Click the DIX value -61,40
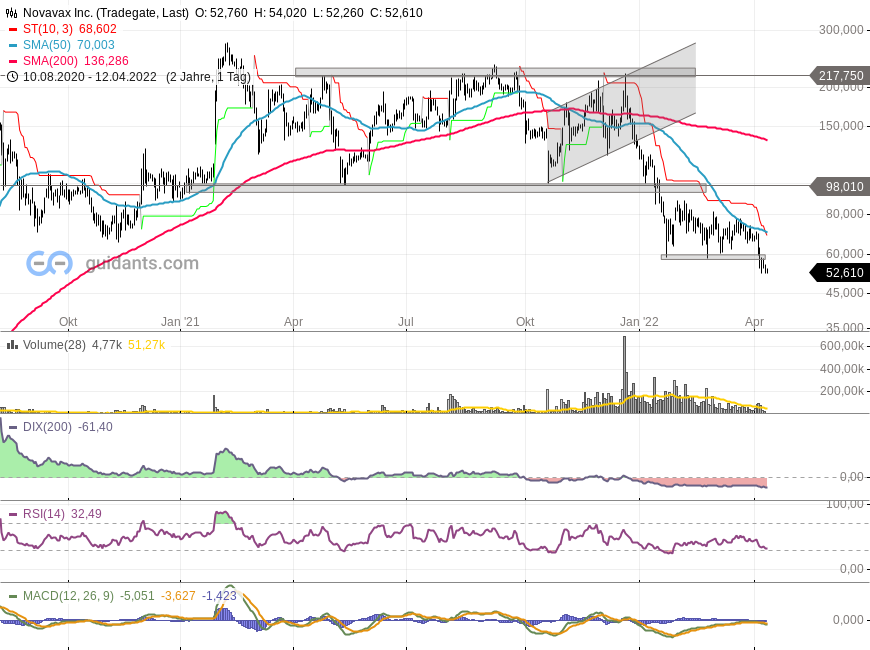The height and width of the screenshot is (650, 870). coord(95,427)
